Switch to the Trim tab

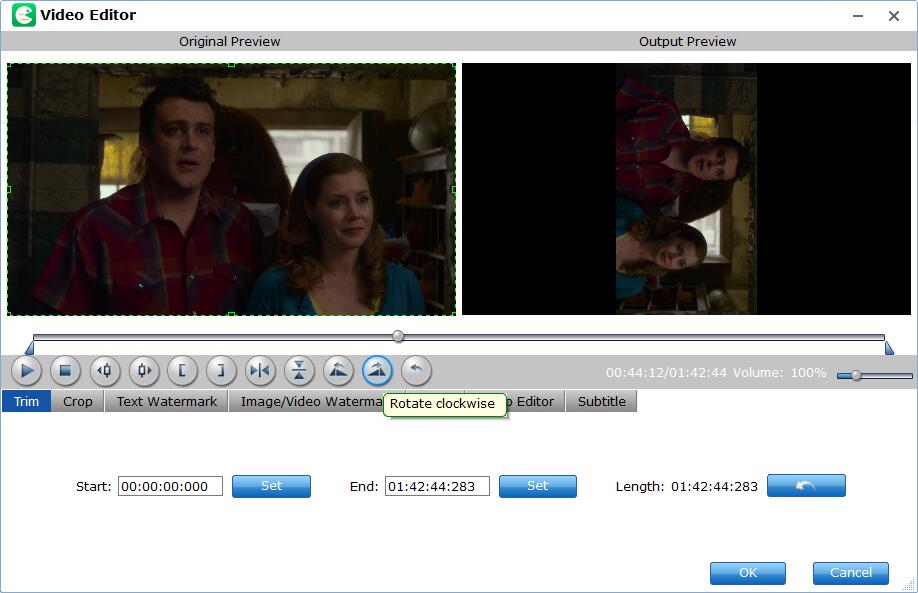coord(26,402)
